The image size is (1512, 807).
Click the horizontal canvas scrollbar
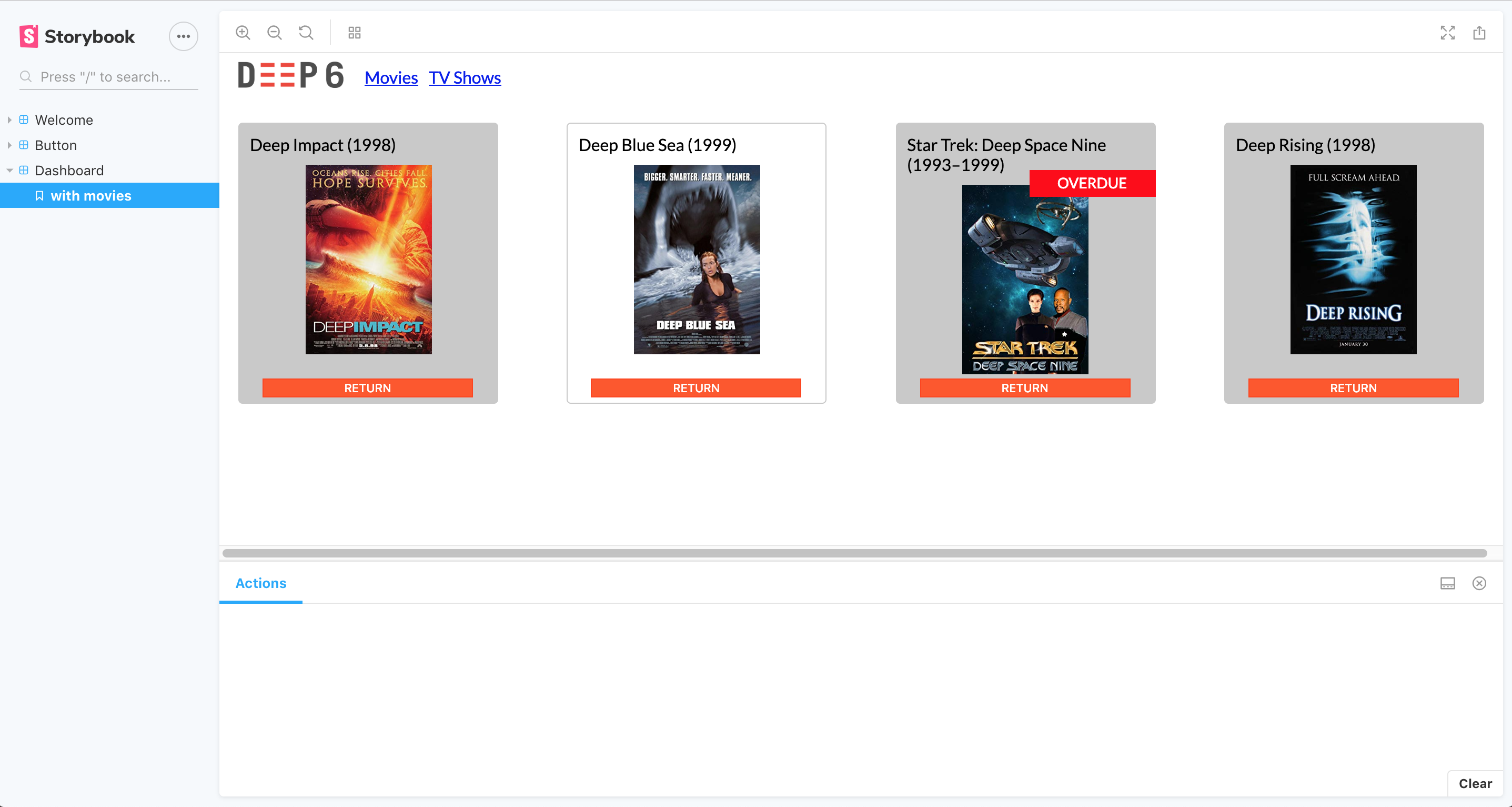coord(854,553)
